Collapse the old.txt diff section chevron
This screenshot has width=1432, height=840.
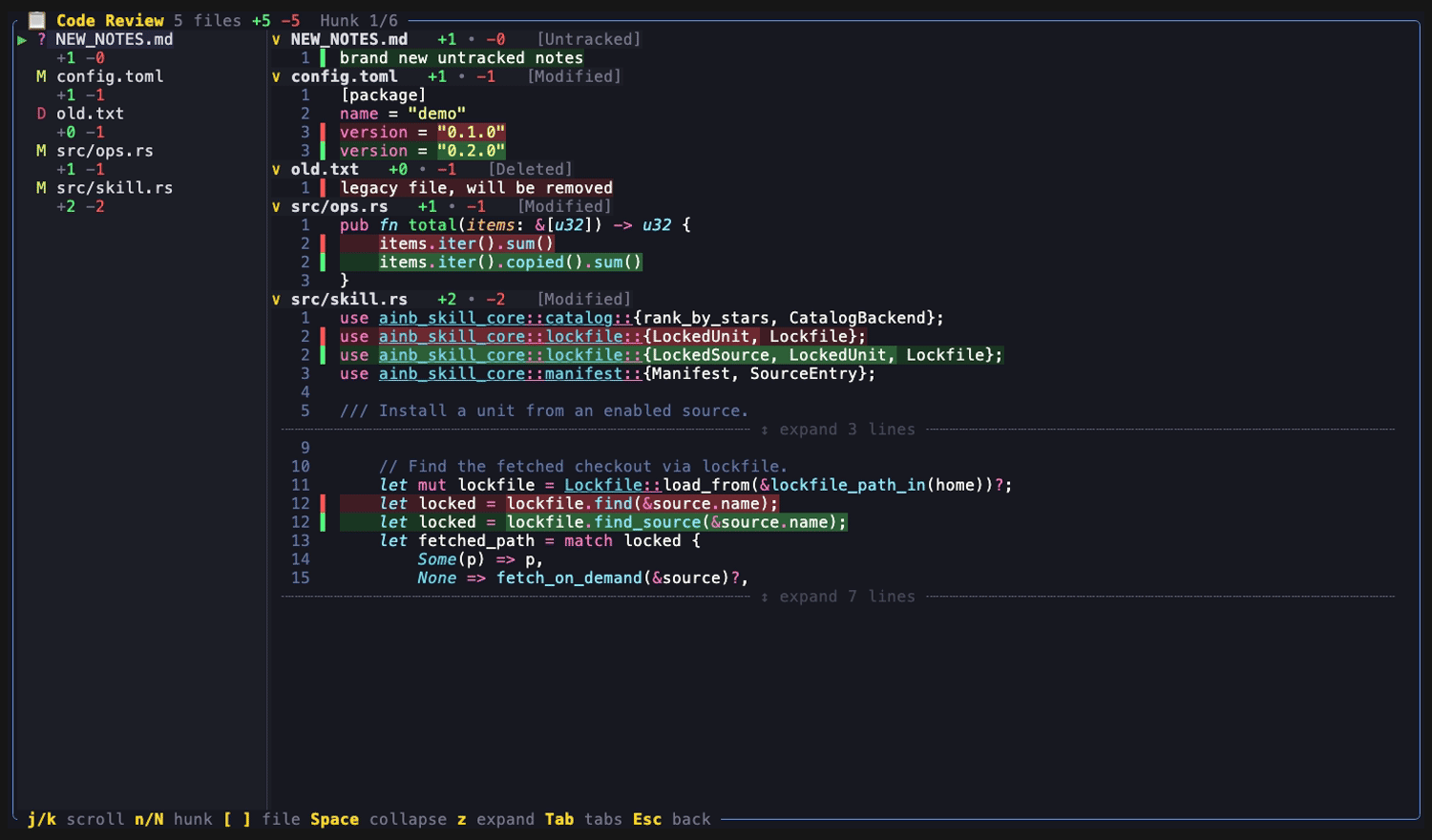[276, 169]
